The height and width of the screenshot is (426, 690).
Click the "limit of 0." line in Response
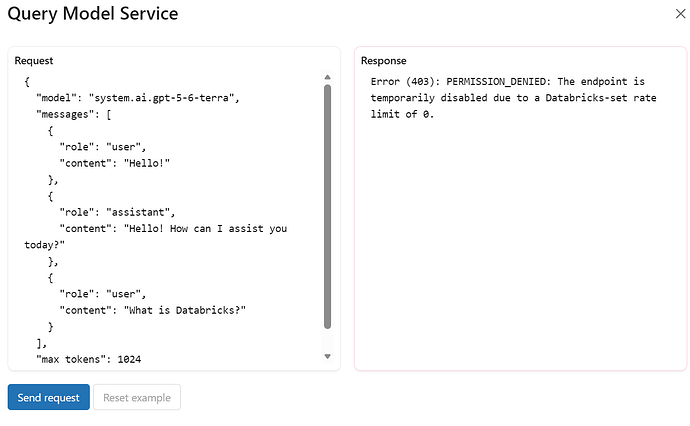coord(402,114)
